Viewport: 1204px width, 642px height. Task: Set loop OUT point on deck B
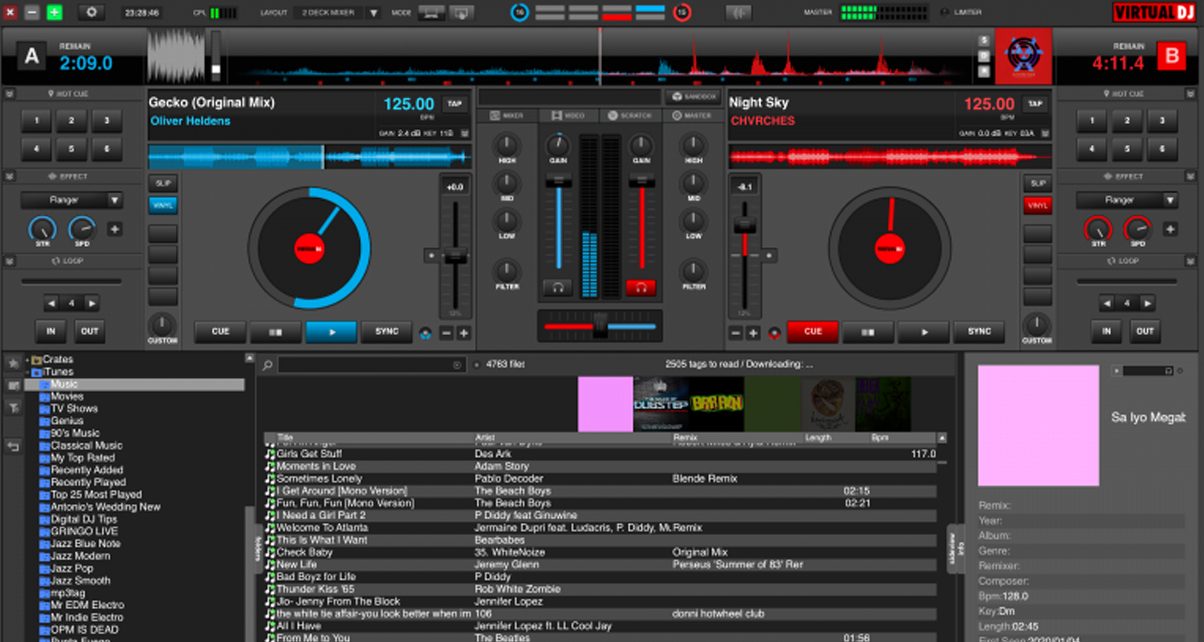pos(1143,331)
